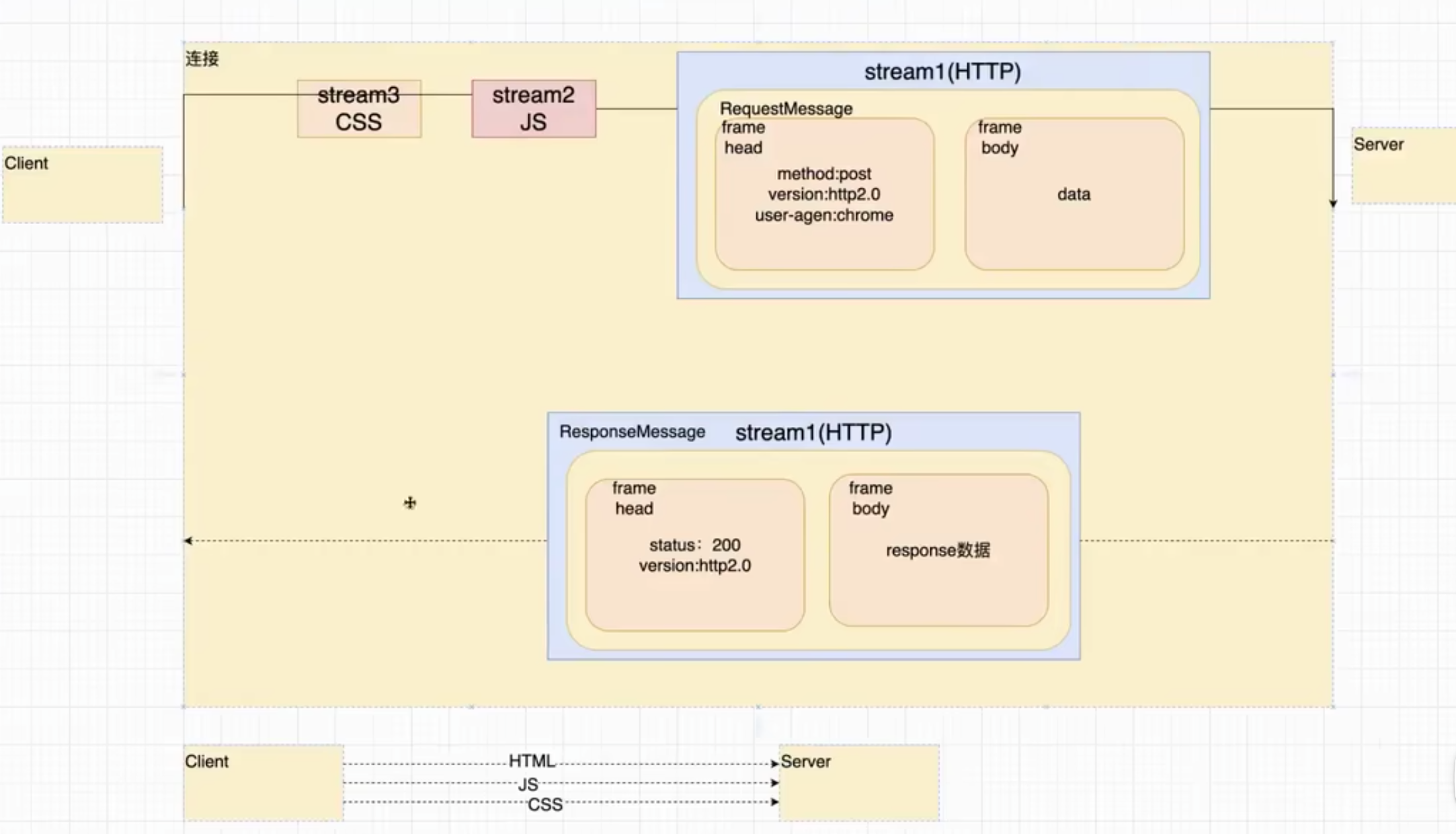Click the 连接 container label

tap(202, 59)
